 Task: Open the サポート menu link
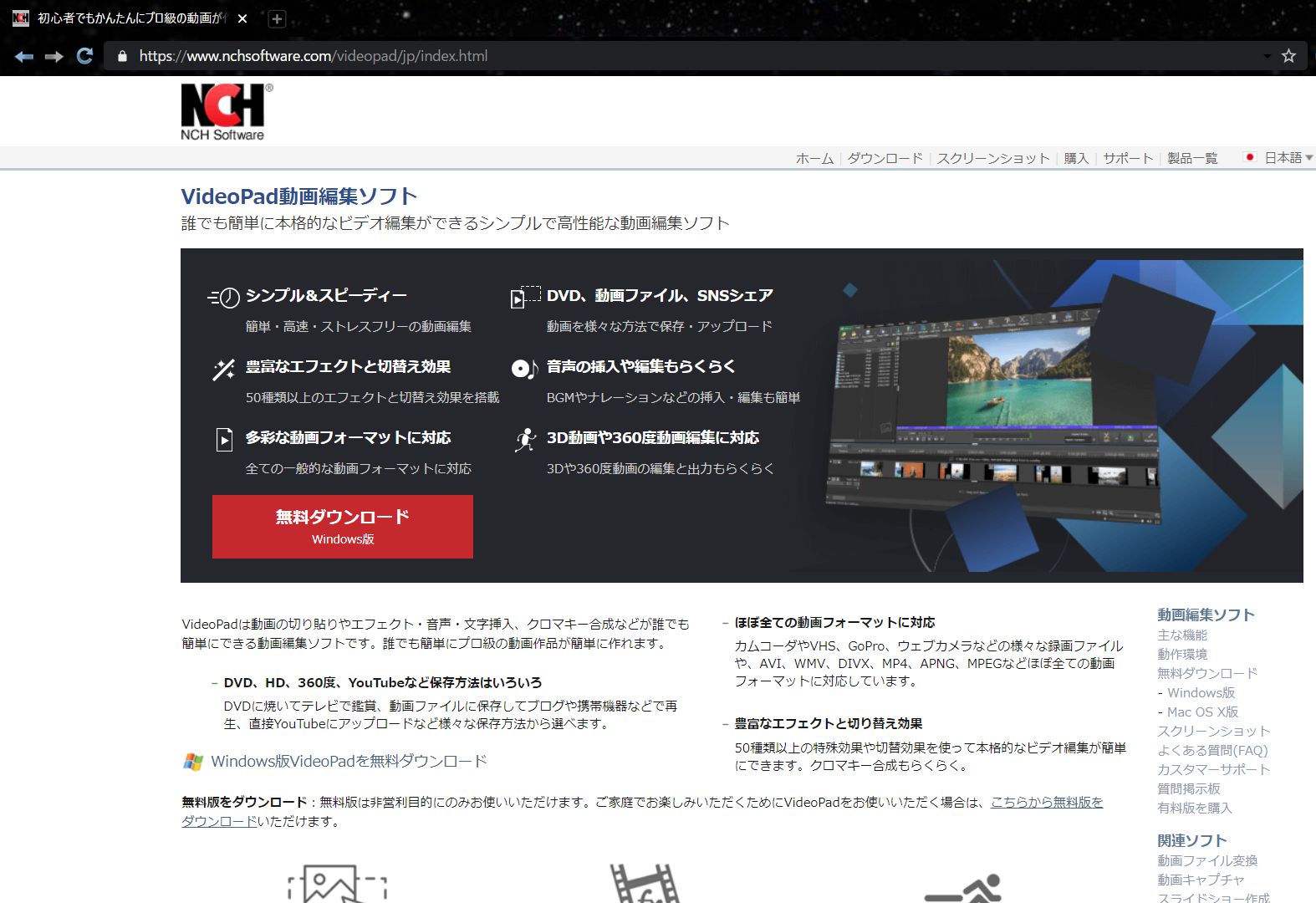click(x=1128, y=158)
